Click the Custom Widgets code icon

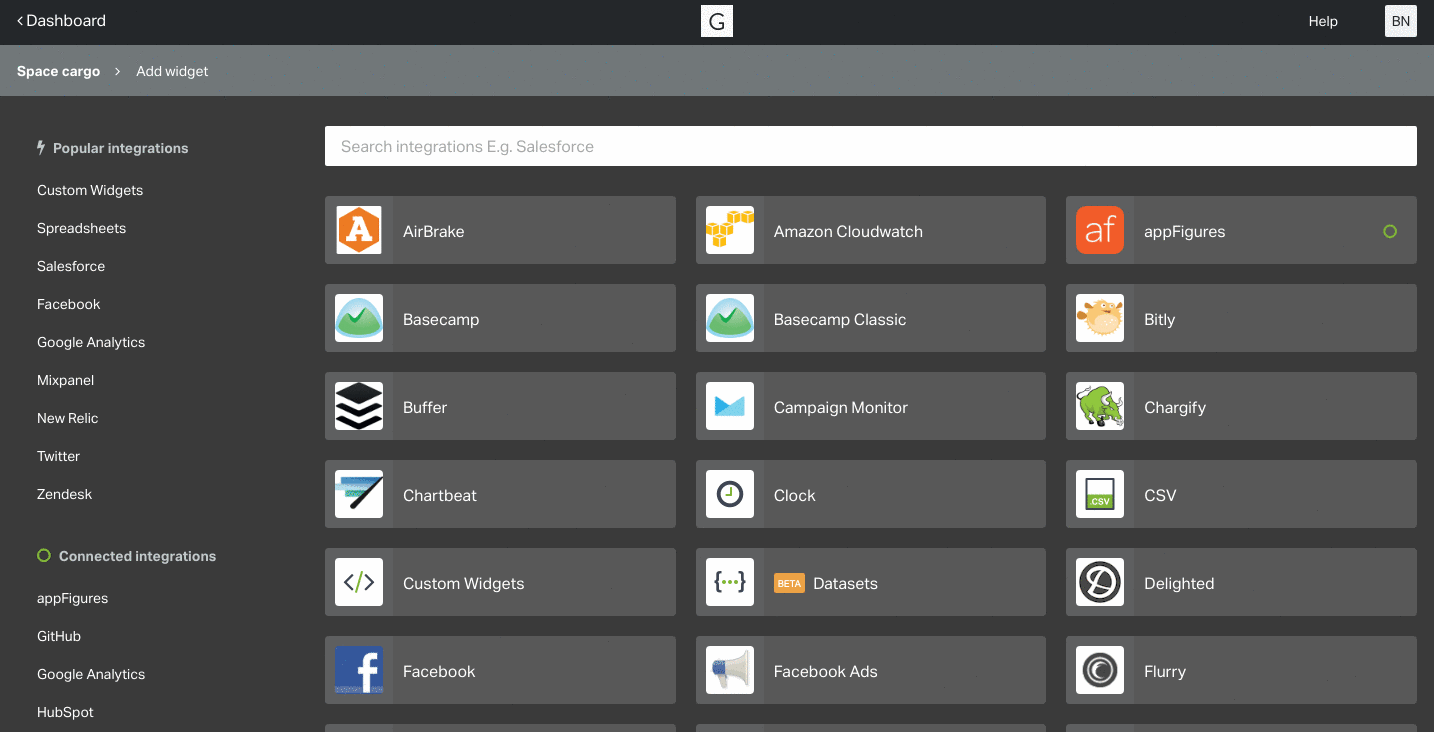(359, 582)
